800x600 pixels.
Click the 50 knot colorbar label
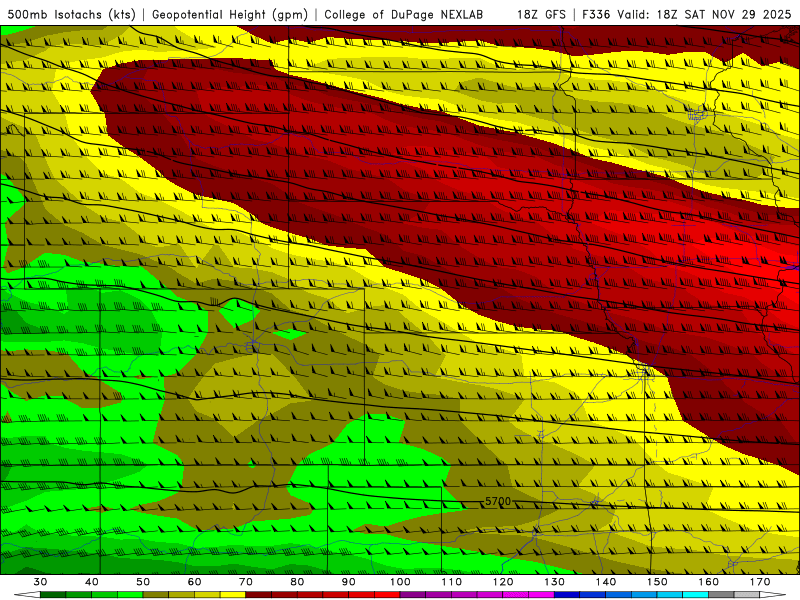click(x=143, y=582)
